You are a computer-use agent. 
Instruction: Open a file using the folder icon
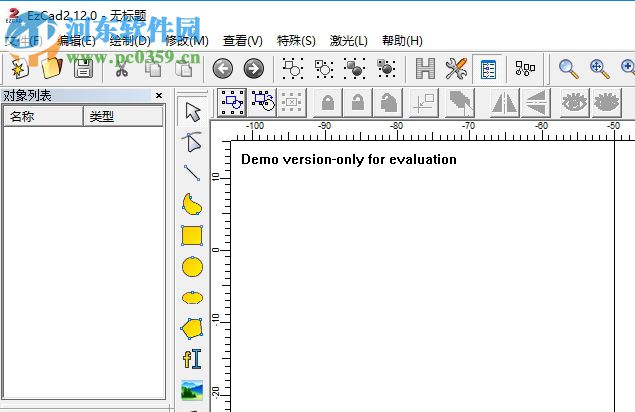point(52,68)
